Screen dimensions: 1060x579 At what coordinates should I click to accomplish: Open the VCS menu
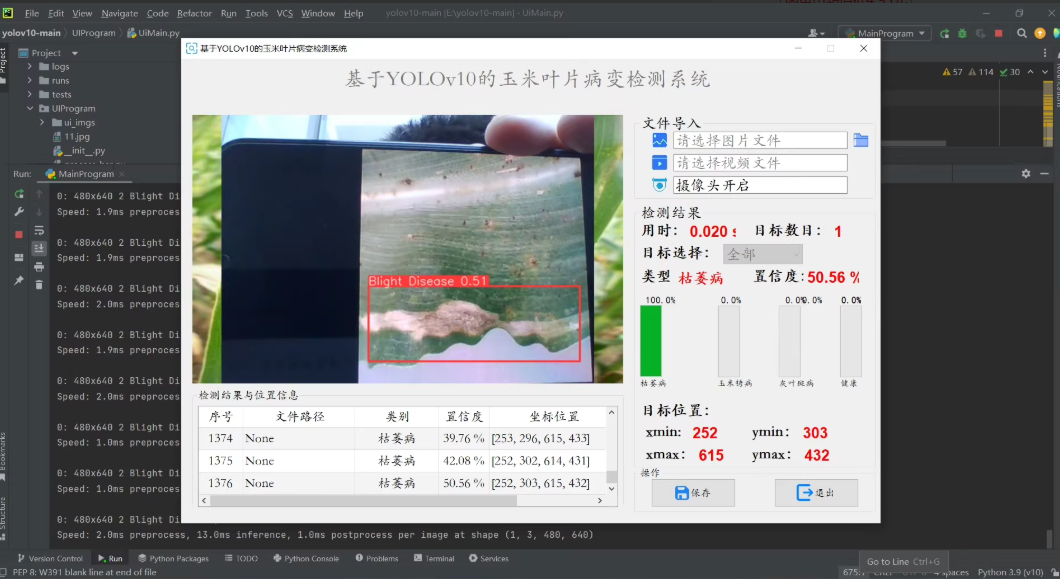[285, 13]
